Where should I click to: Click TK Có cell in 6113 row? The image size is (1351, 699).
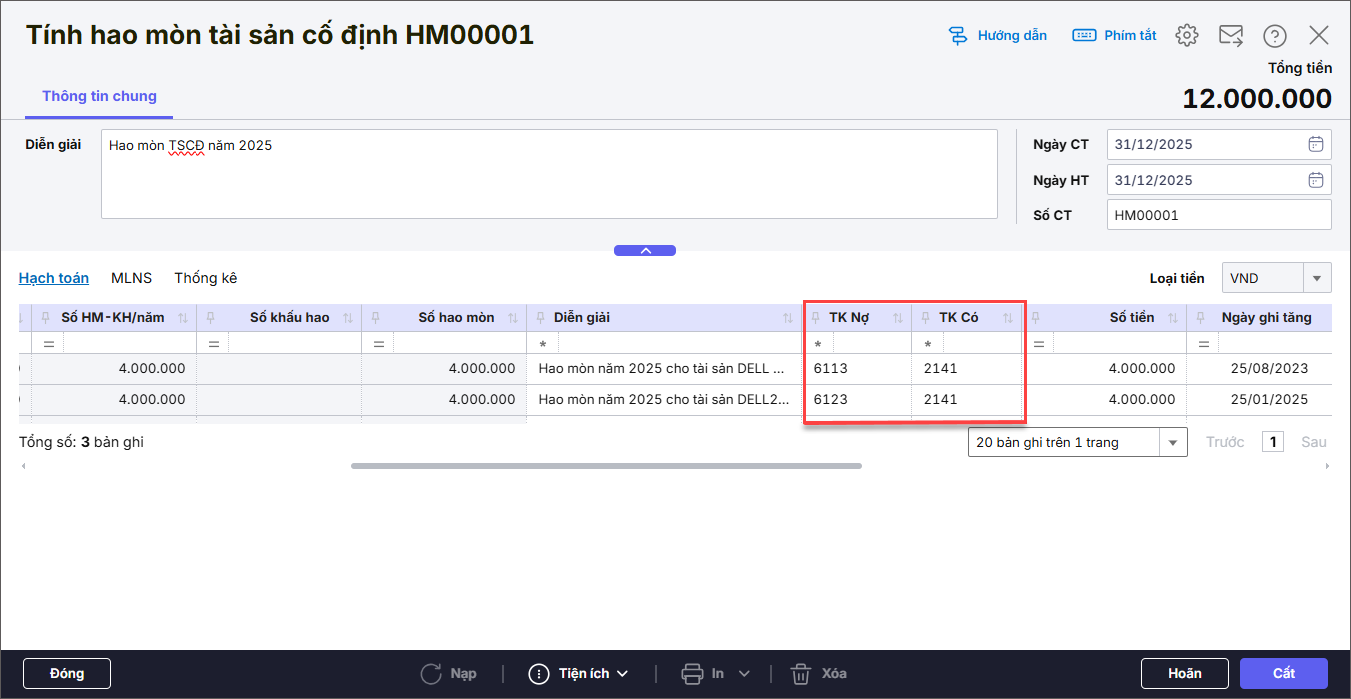click(967, 368)
